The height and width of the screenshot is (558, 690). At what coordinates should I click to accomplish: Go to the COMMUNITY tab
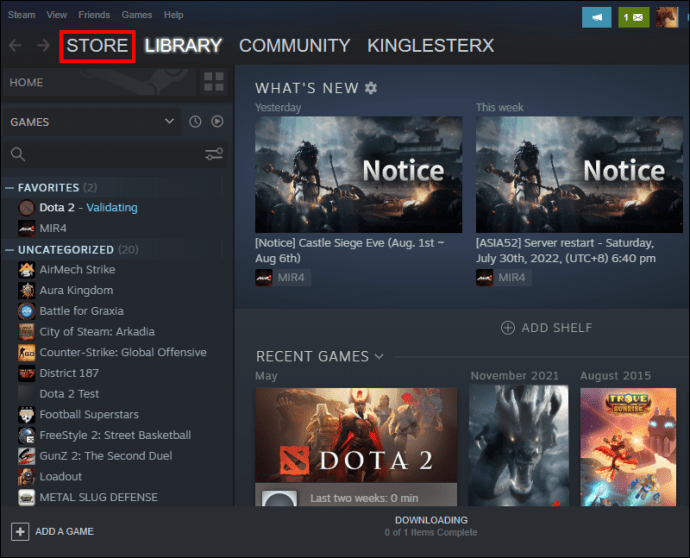[x=294, y=46]
